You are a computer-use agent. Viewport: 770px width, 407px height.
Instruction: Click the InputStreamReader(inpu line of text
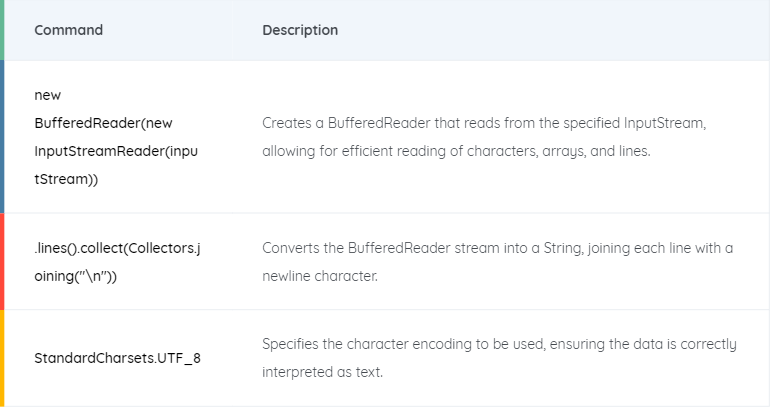pyautogui.click(x=116, y=151)
